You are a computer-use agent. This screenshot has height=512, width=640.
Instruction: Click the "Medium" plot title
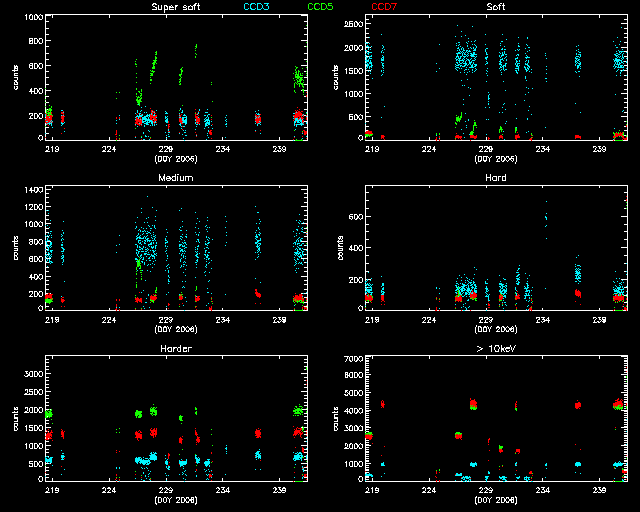176,178
